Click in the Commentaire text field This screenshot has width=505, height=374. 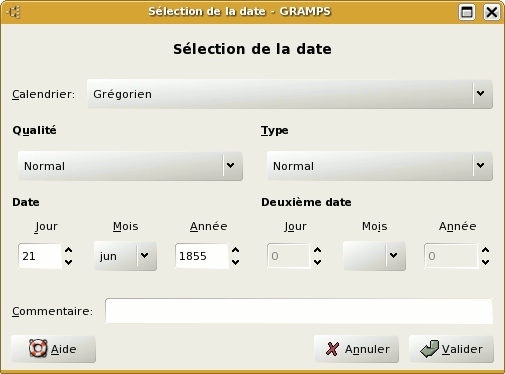[x=299, y=311]
